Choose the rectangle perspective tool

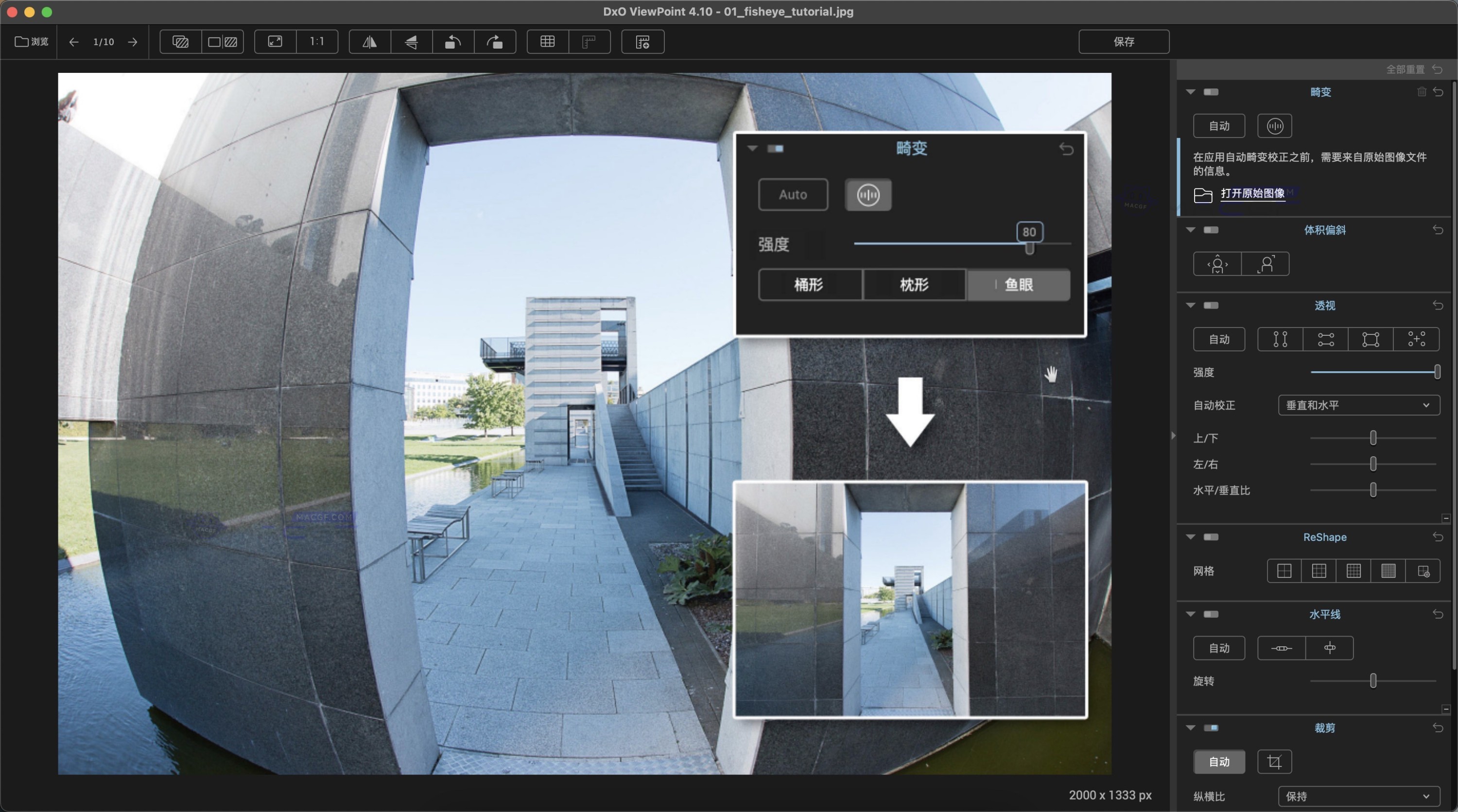(1370, 340)
